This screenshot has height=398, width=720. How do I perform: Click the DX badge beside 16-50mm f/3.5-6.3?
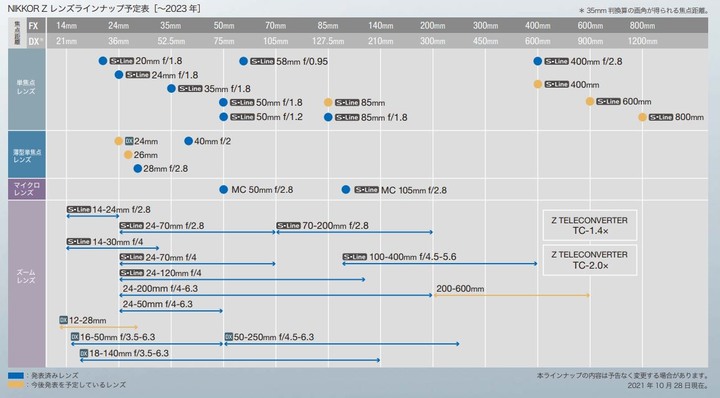click(x=75, y=337)
